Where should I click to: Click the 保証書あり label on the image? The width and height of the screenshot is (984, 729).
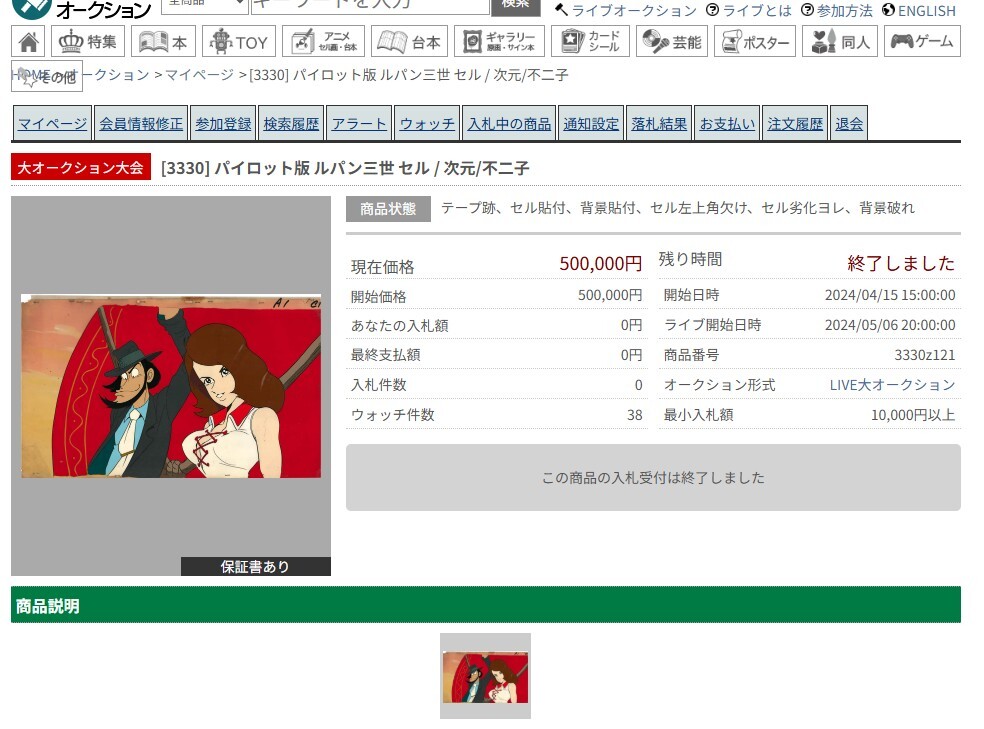point(255,567)
